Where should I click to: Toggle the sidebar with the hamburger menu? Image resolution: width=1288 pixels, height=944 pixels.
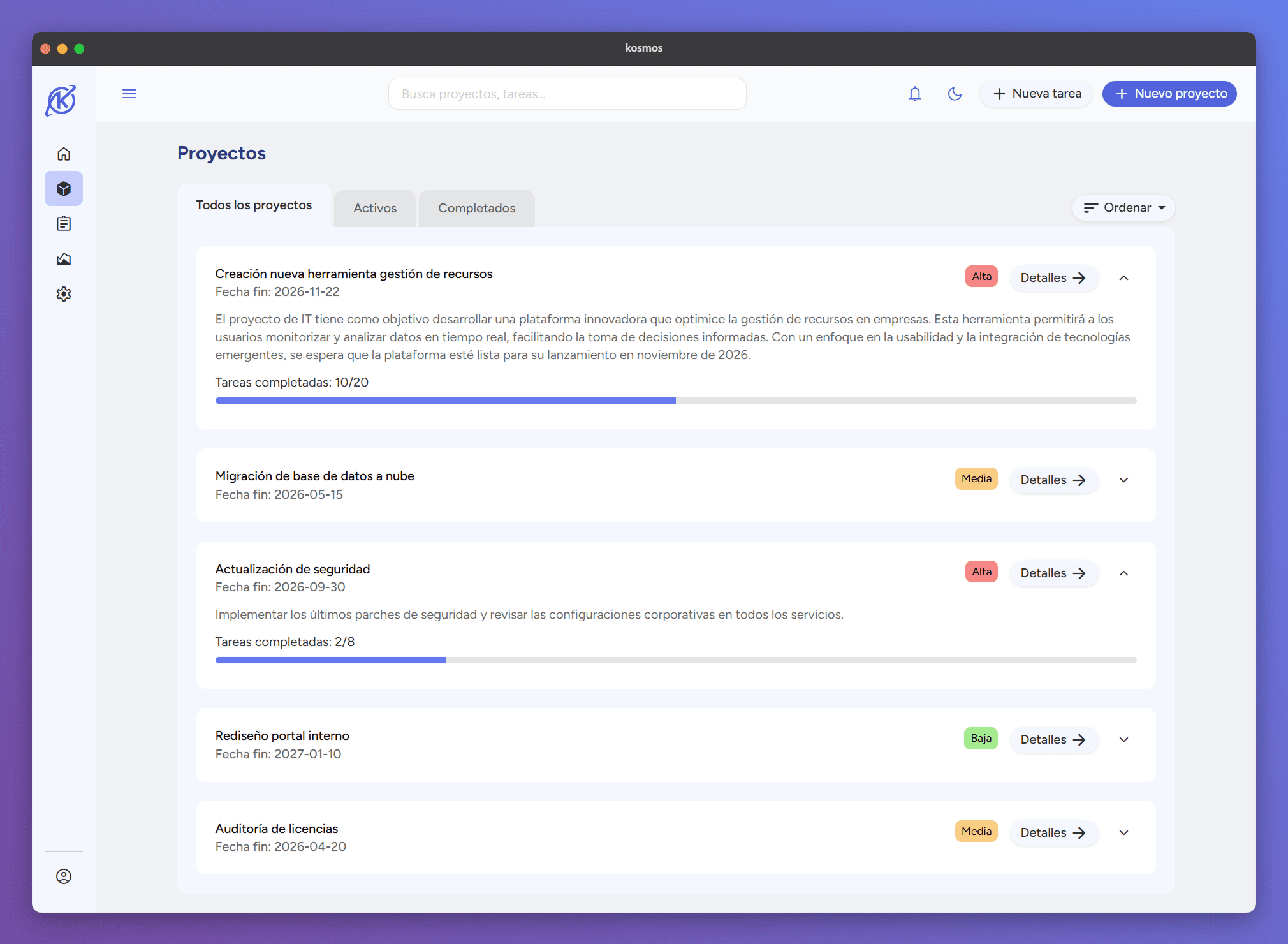(x=129, y=94)
